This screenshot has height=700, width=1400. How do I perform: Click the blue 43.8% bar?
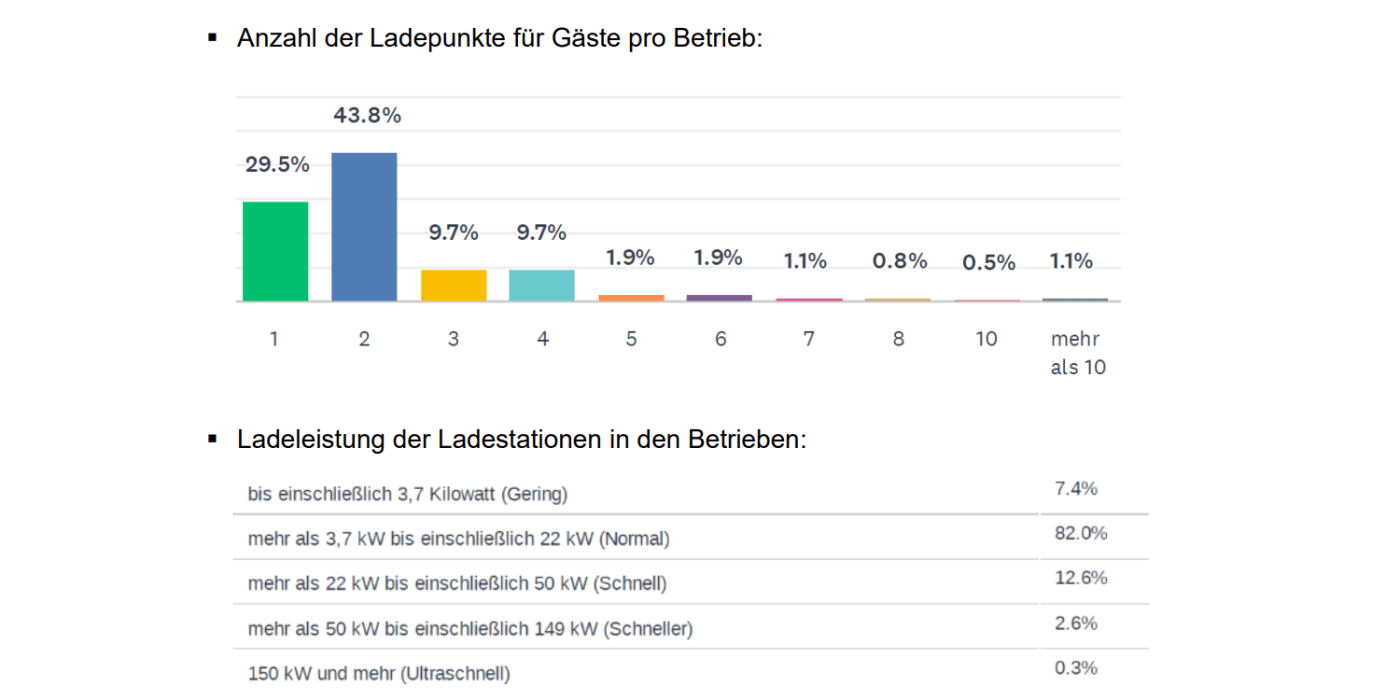[x=364, y=227]
